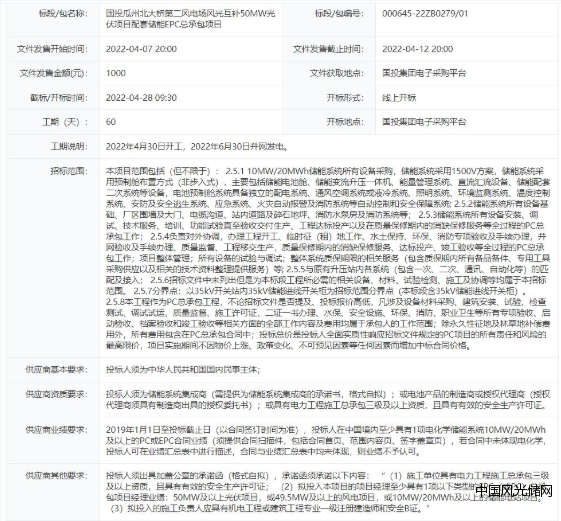Select 投标人须出具加盖公章的承诺函 text

pyautogui.click(x=165, y=476)
